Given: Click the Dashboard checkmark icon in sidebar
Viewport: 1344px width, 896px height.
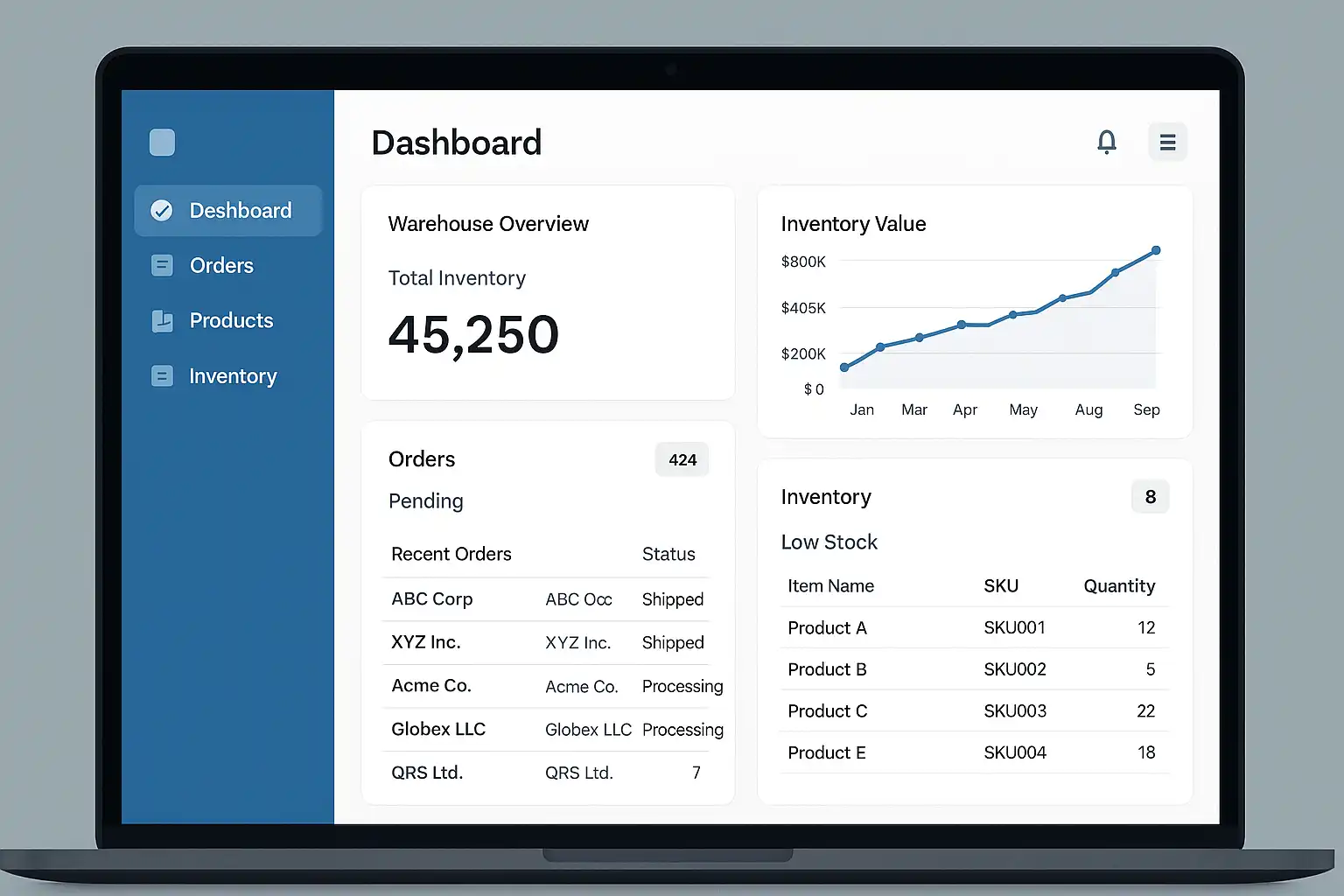Looking at the screenshot, I should (x=162, y=210).
